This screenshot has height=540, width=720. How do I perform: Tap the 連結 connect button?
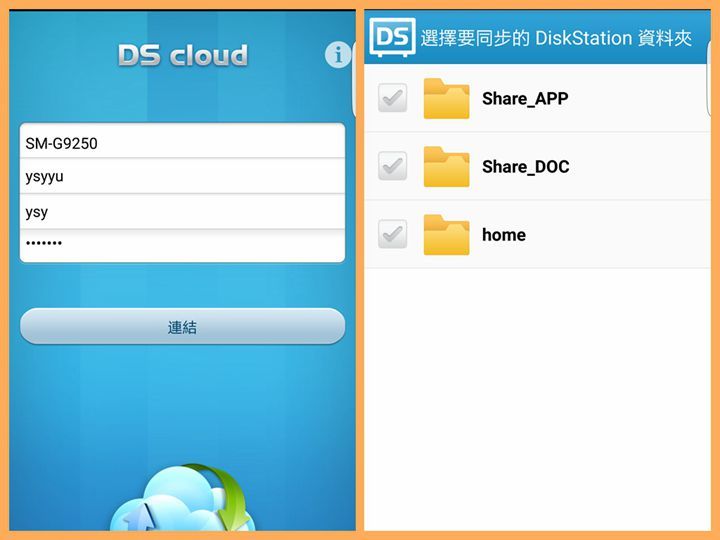(x=182, y=326)
